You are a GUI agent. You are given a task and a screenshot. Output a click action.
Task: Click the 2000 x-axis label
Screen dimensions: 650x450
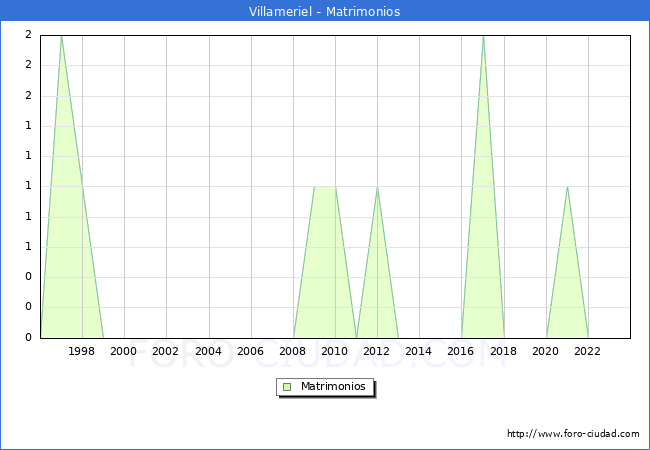(x=124, y=351)
